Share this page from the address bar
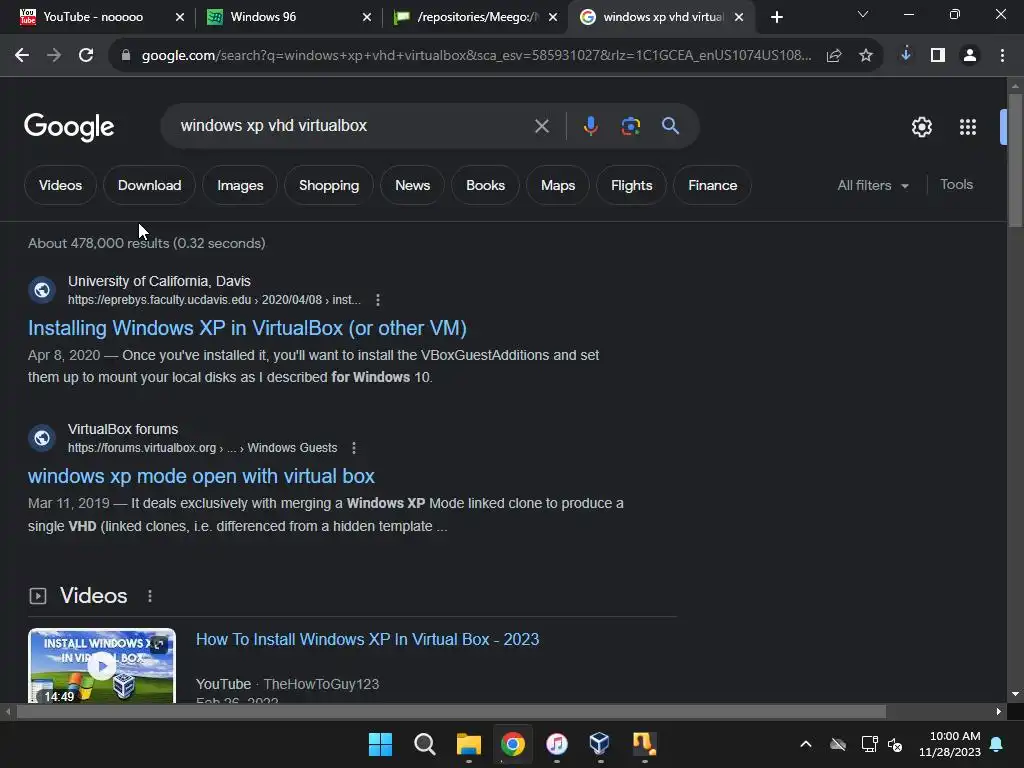Image resolution: width=1024 pixels, height=768 pixels. [834, 56]
